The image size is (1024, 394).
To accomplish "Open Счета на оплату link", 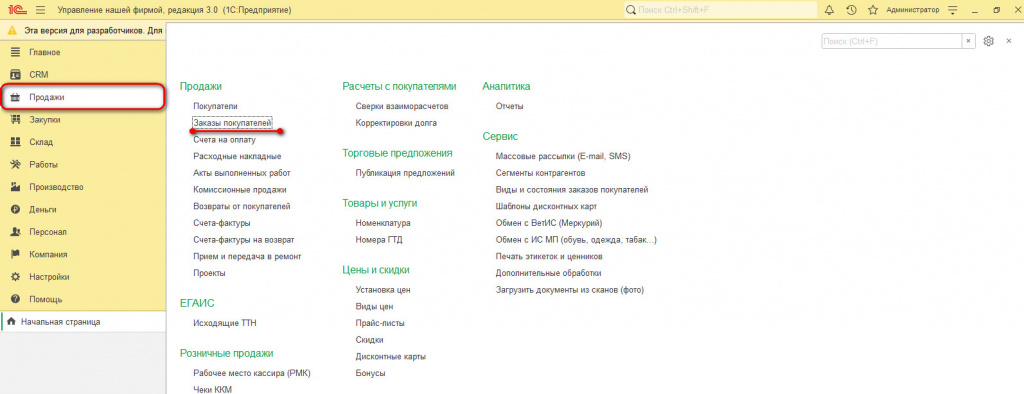I will (225, 140).
